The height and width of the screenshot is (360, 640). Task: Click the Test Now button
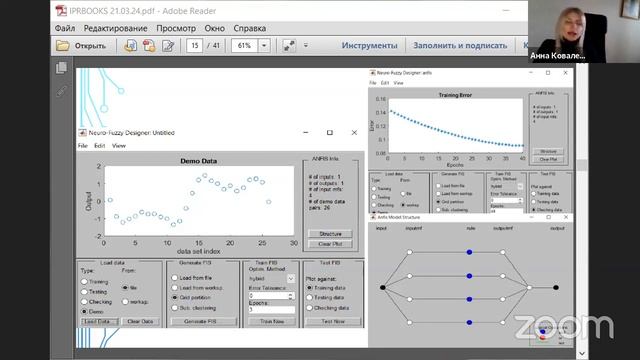tap(333, 322)
